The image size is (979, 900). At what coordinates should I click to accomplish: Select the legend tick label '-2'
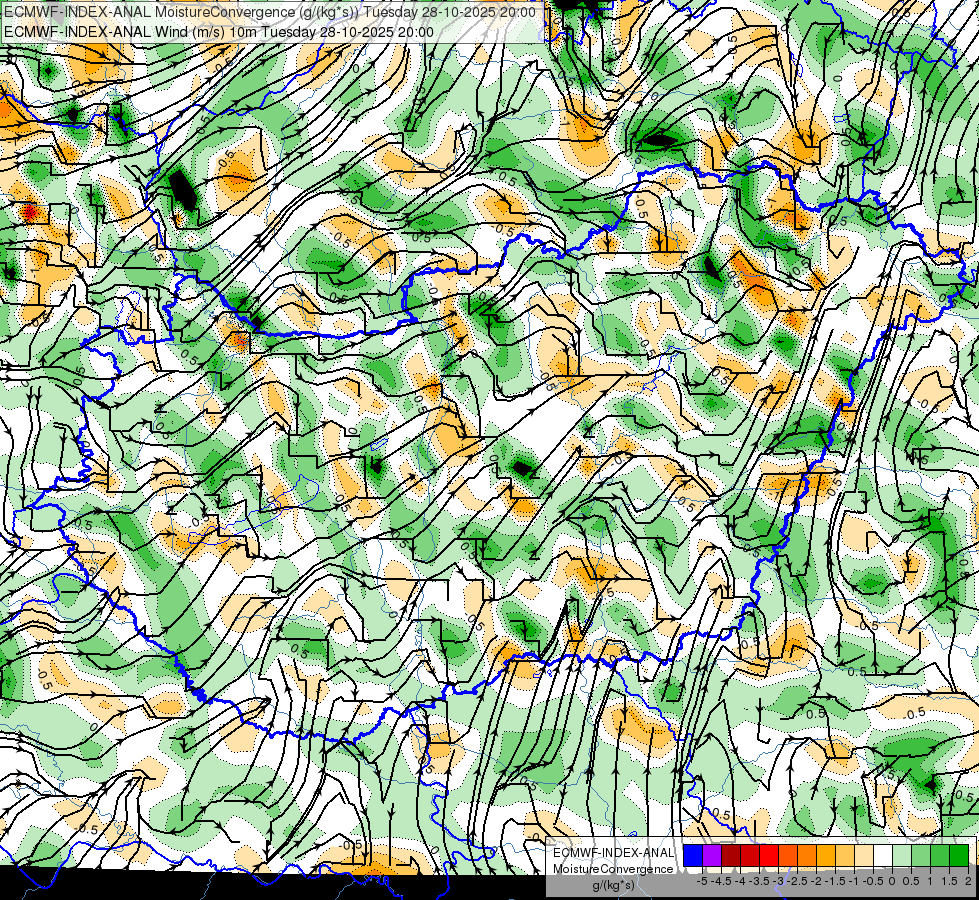click(816, 882)
